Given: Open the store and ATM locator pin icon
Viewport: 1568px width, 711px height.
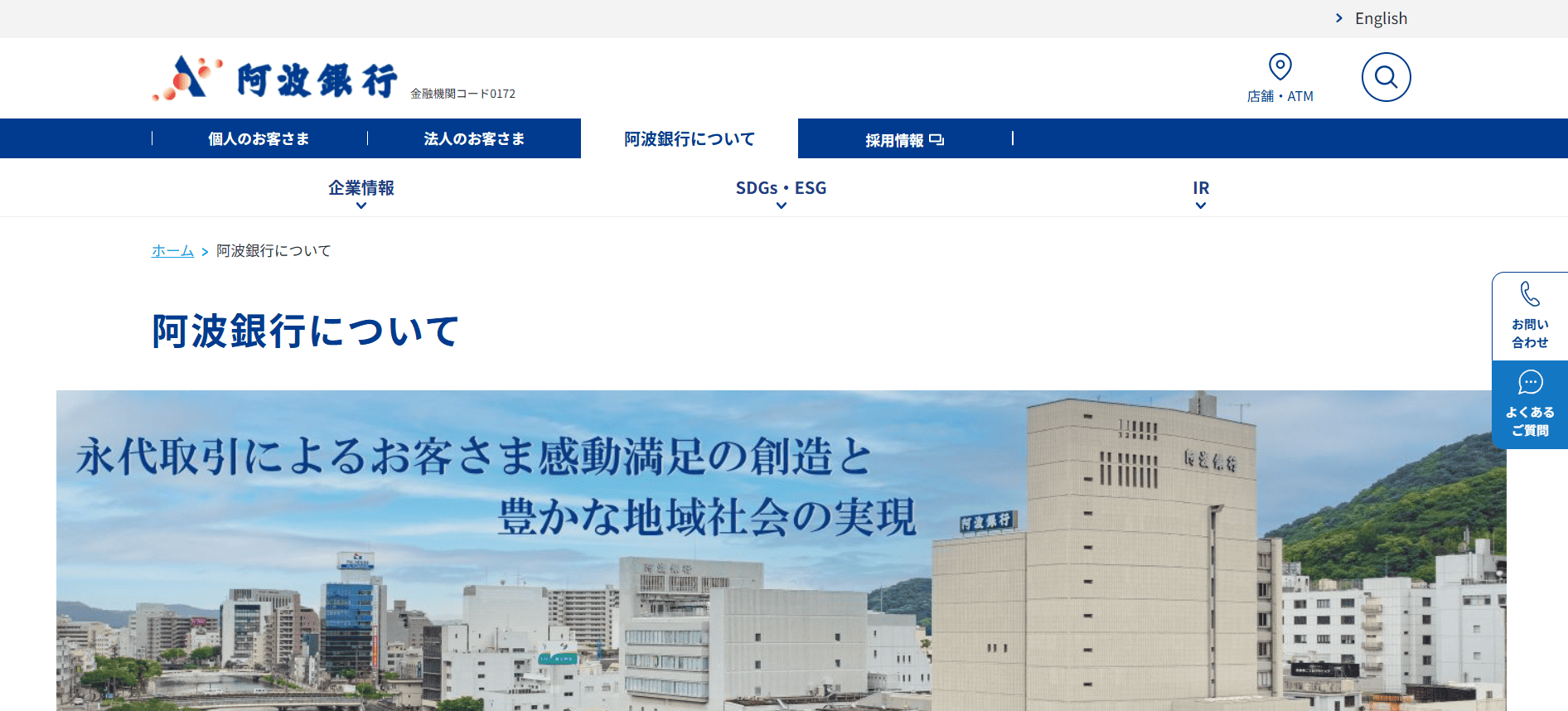Looking at the screenshot, I should click(1280, 66).
